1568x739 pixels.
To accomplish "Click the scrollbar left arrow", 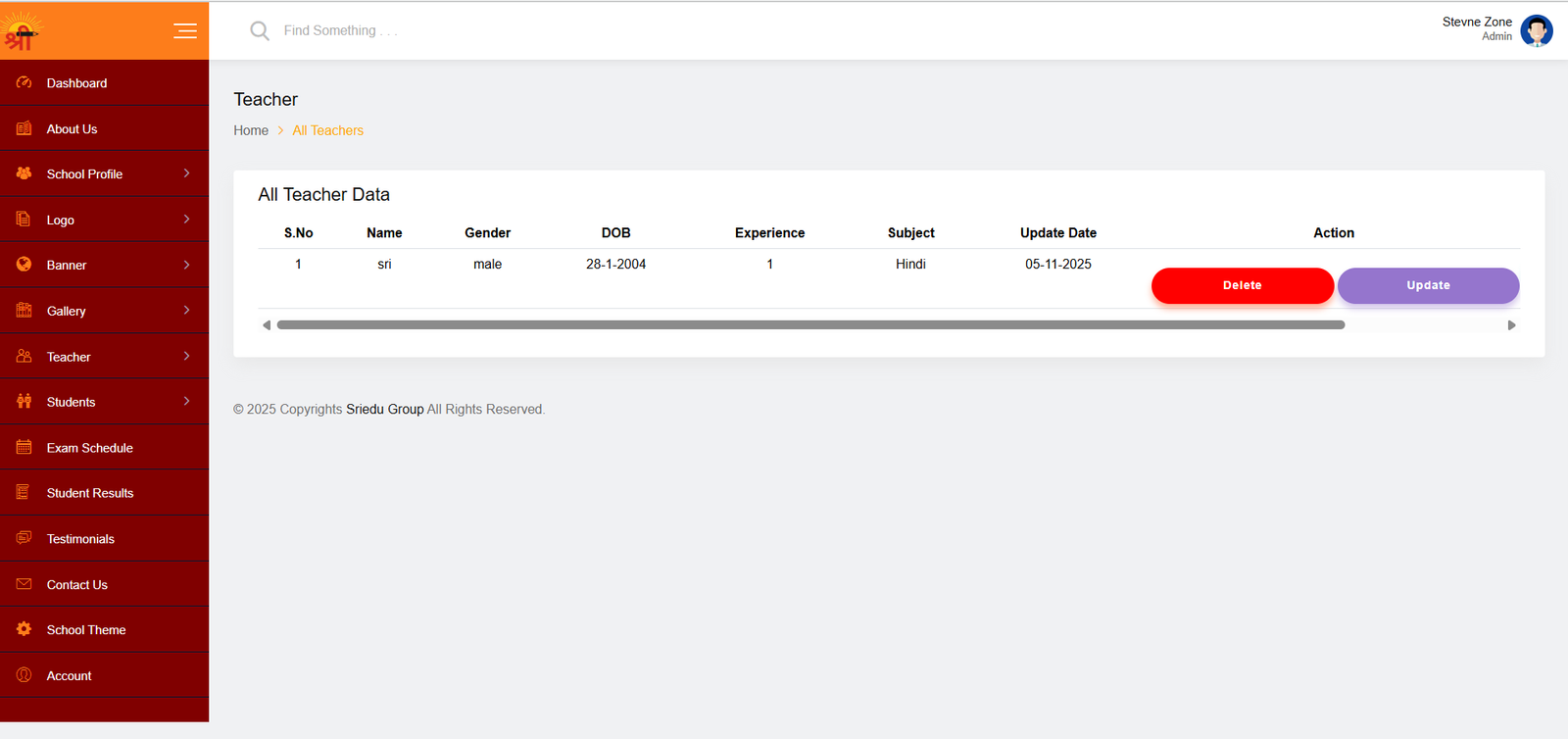I will 267,324.
